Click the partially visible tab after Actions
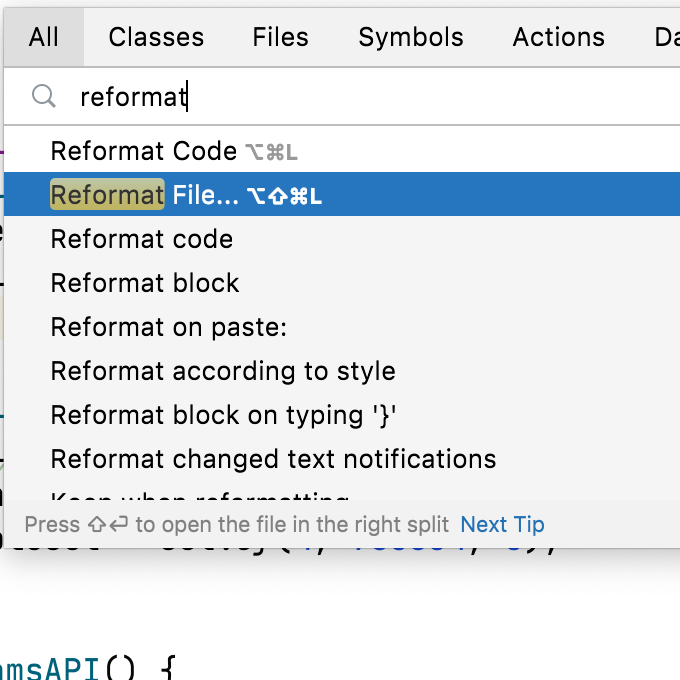 665,37
